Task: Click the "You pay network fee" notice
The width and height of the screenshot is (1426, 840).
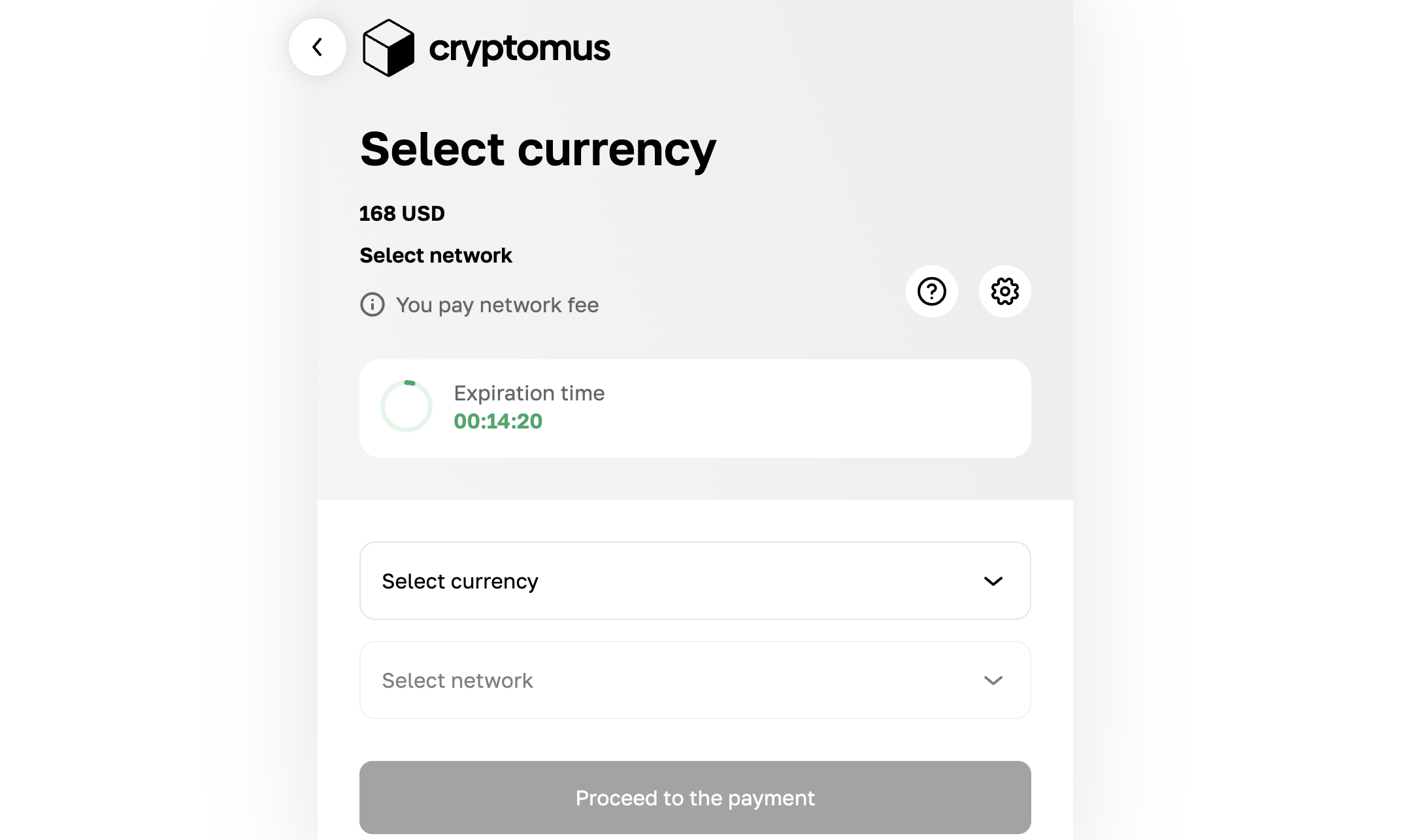Action: click(497, 305)
